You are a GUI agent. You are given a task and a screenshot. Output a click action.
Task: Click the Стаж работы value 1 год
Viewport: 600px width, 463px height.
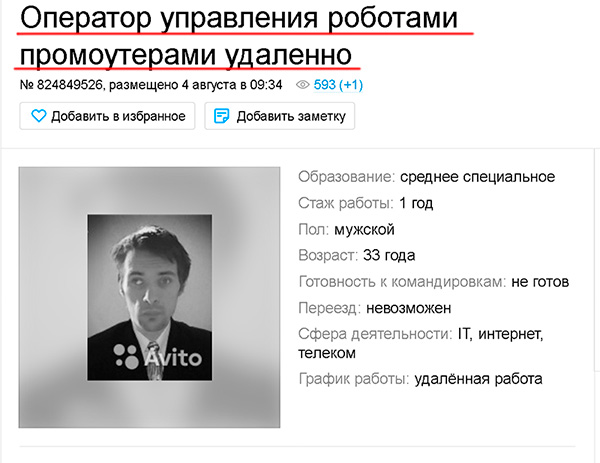point(416,203)
